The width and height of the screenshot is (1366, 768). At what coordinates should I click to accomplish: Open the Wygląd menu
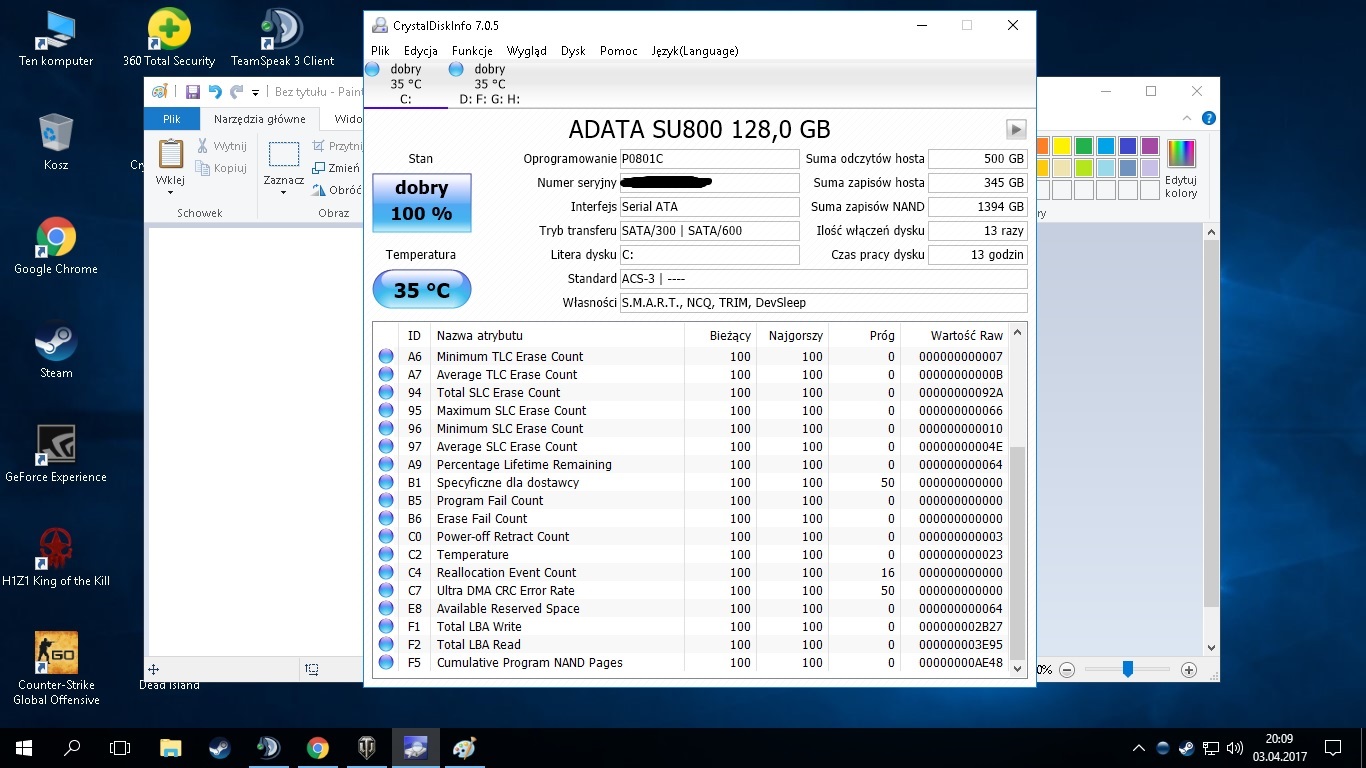(x=527, y=51)
